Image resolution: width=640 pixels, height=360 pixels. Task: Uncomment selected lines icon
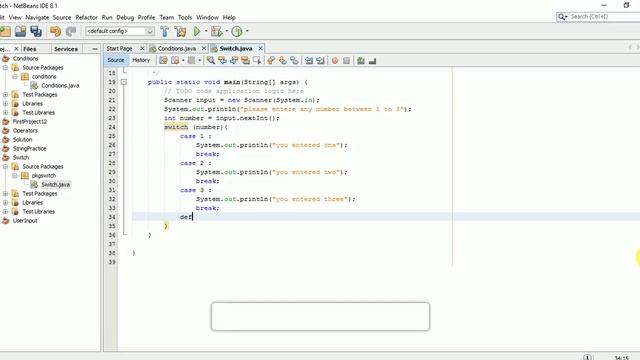point(372,61)
